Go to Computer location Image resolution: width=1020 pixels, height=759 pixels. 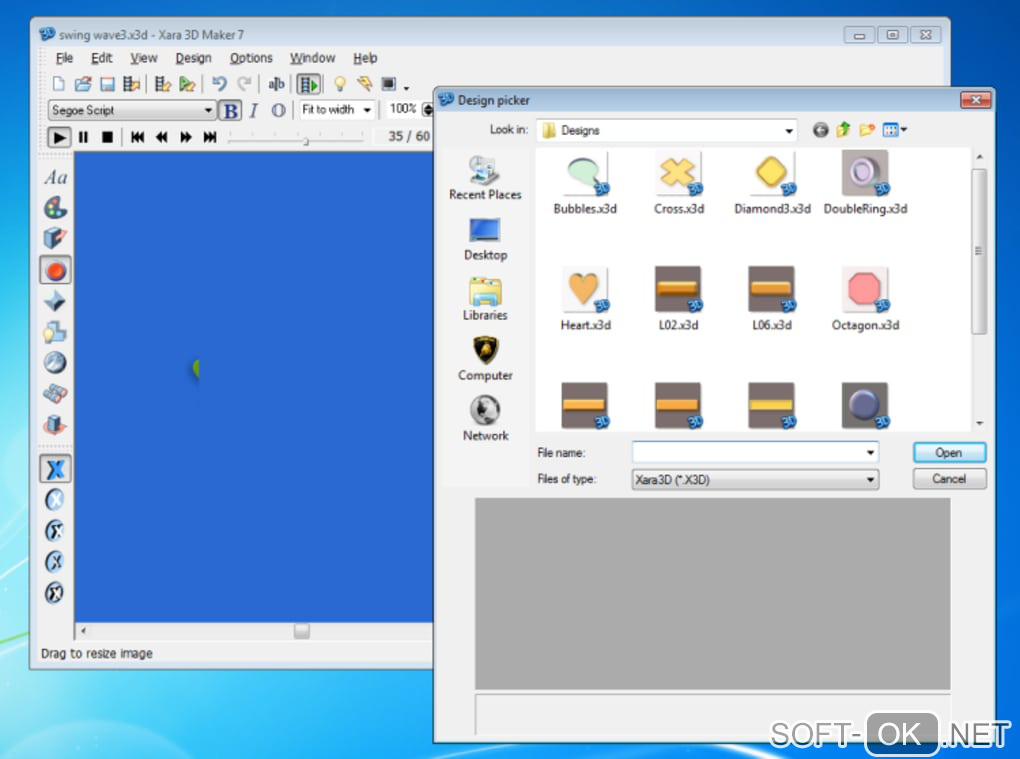coord(485,358)
